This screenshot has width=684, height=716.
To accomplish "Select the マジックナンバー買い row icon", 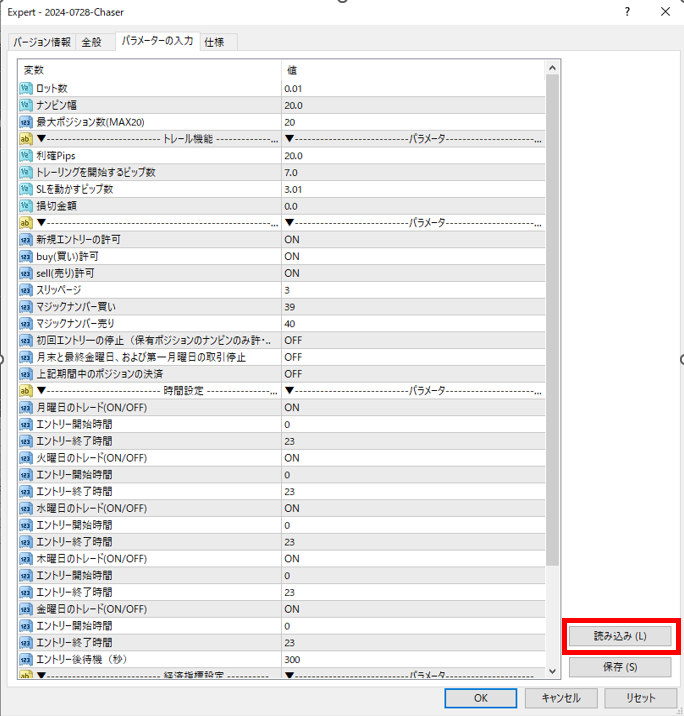I will tap(26, 307).
